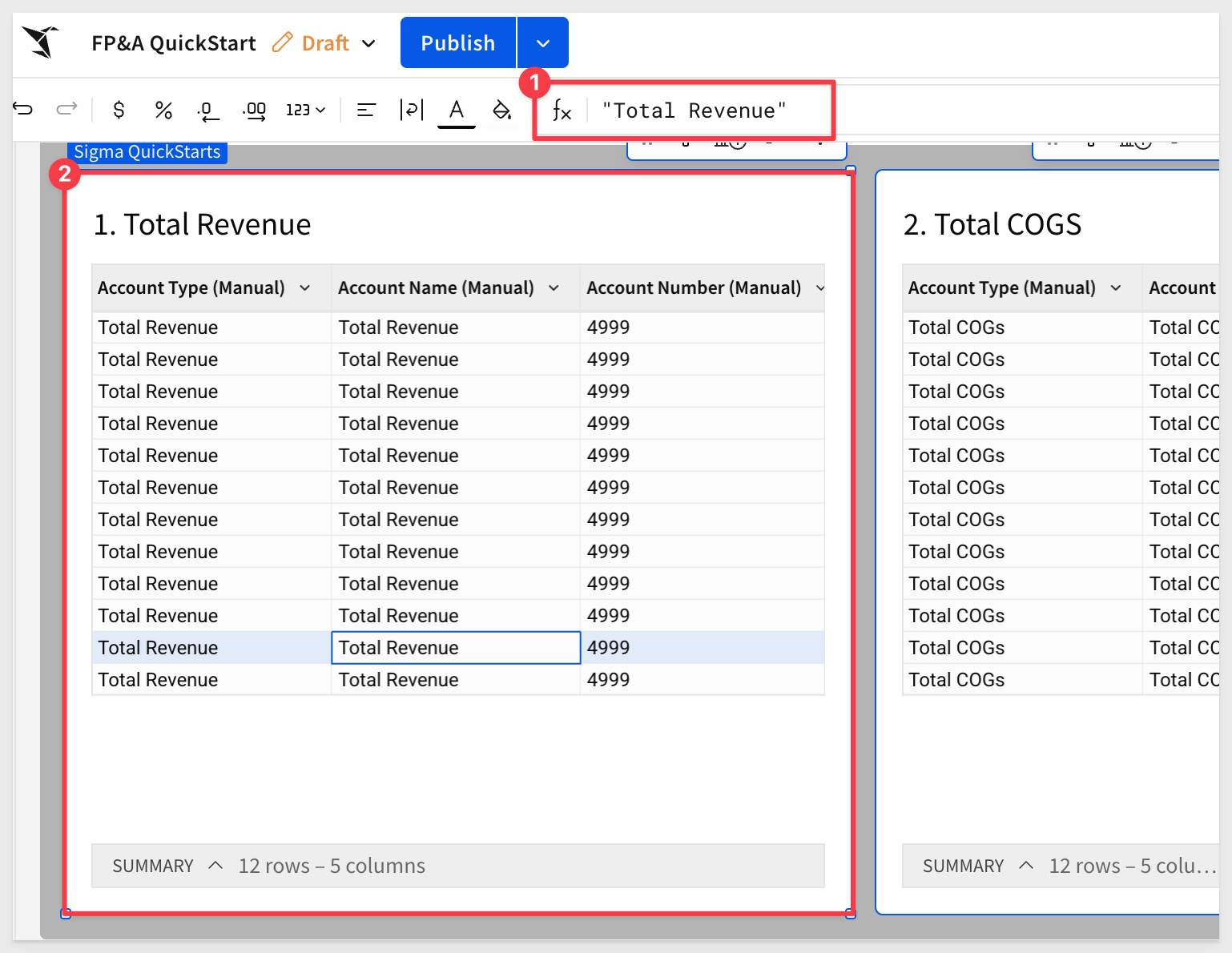Image resolution: width=1232 pixels, height=953 pixels.
Task: Decrease decimal places
Action: [208, 111]
